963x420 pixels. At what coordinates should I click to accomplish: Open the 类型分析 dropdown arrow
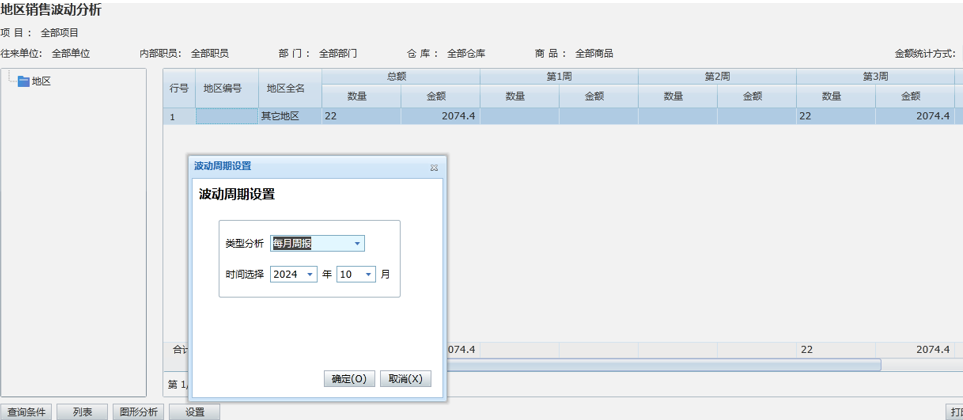(x=357, y=244)
